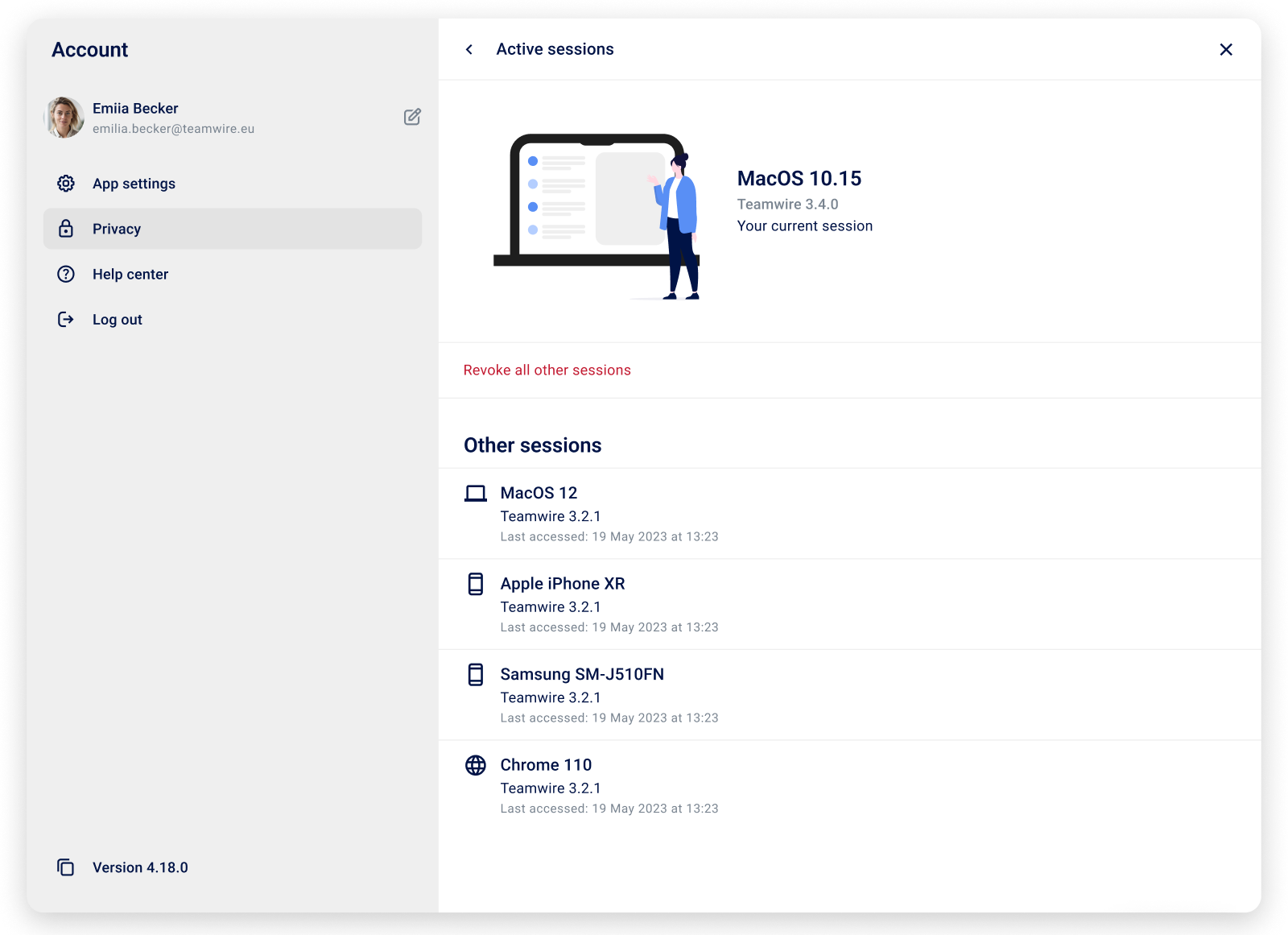1288x935 pixels.
Task: Click the Privacy lock icon
Action: pyautogui.click(x=66, y=229)
